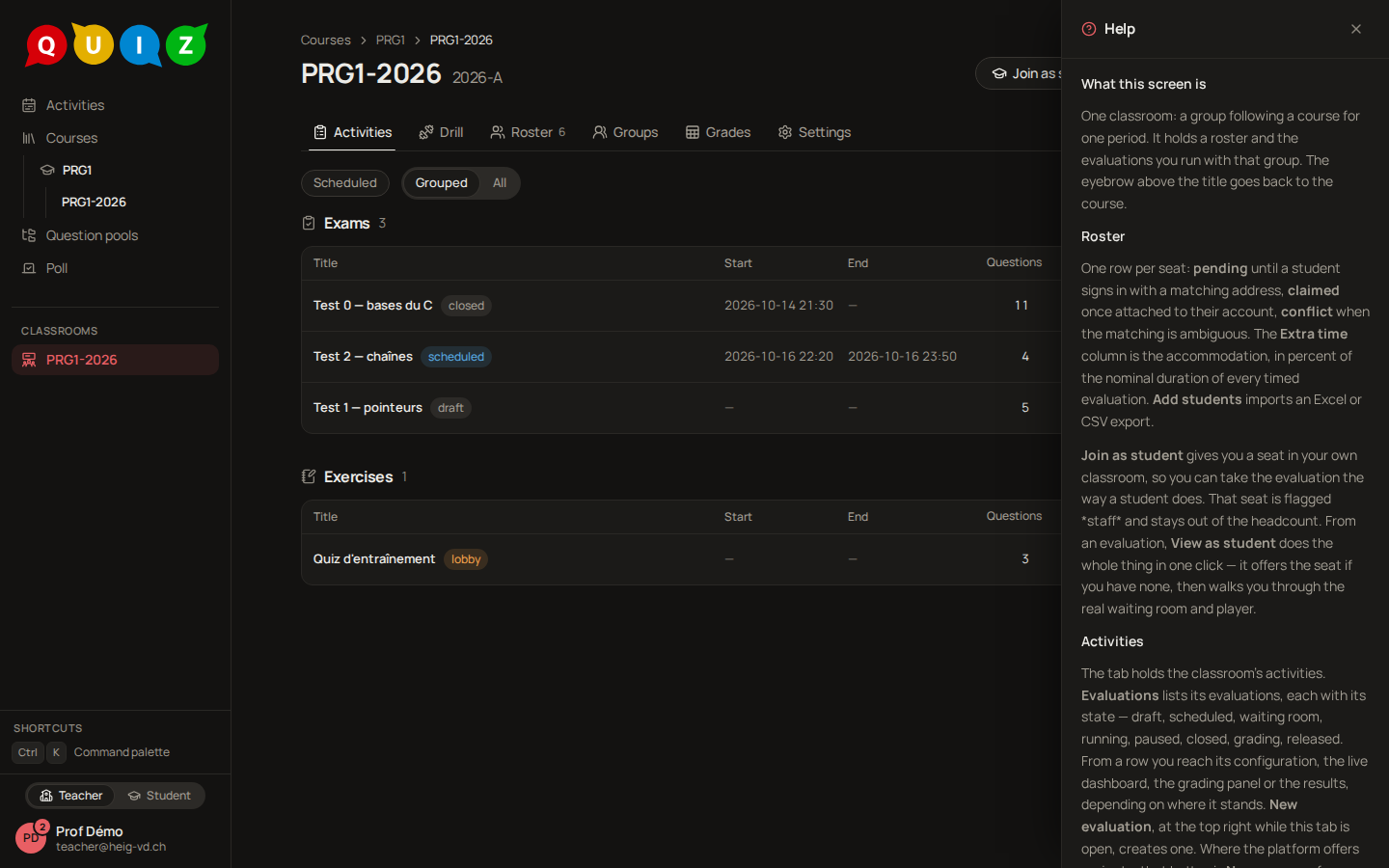This screenshot has width=1389, height=868.
Task: Click the closed status badge
Action: click(x=466, y=306)
